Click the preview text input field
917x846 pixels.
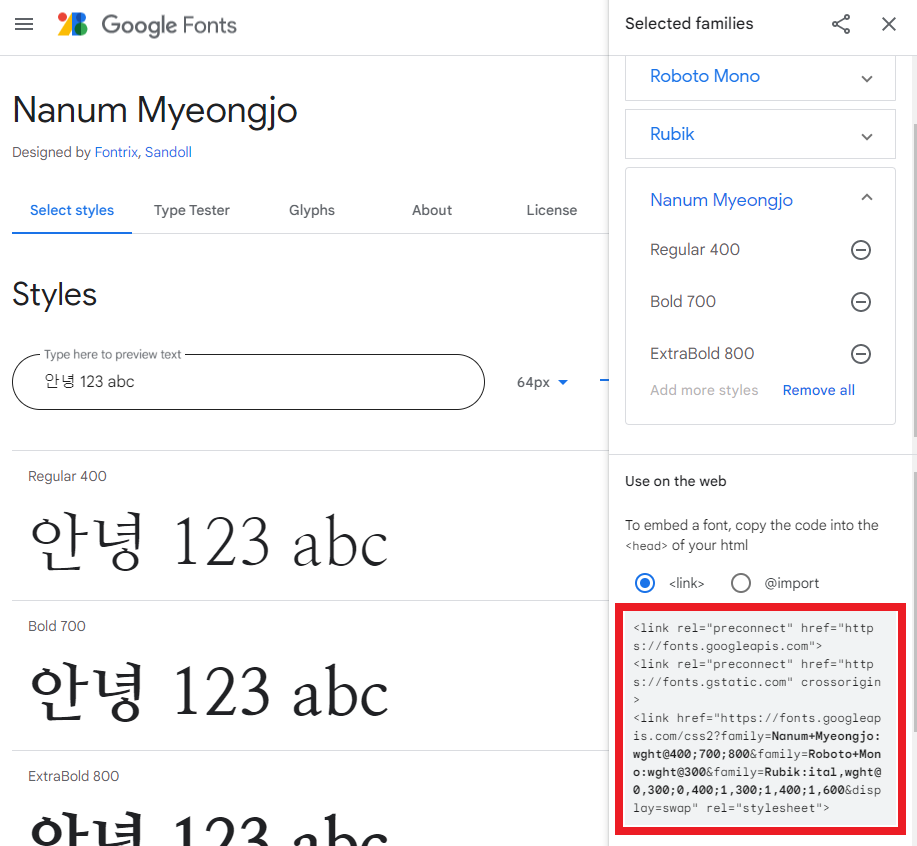[x=248, y=382]
